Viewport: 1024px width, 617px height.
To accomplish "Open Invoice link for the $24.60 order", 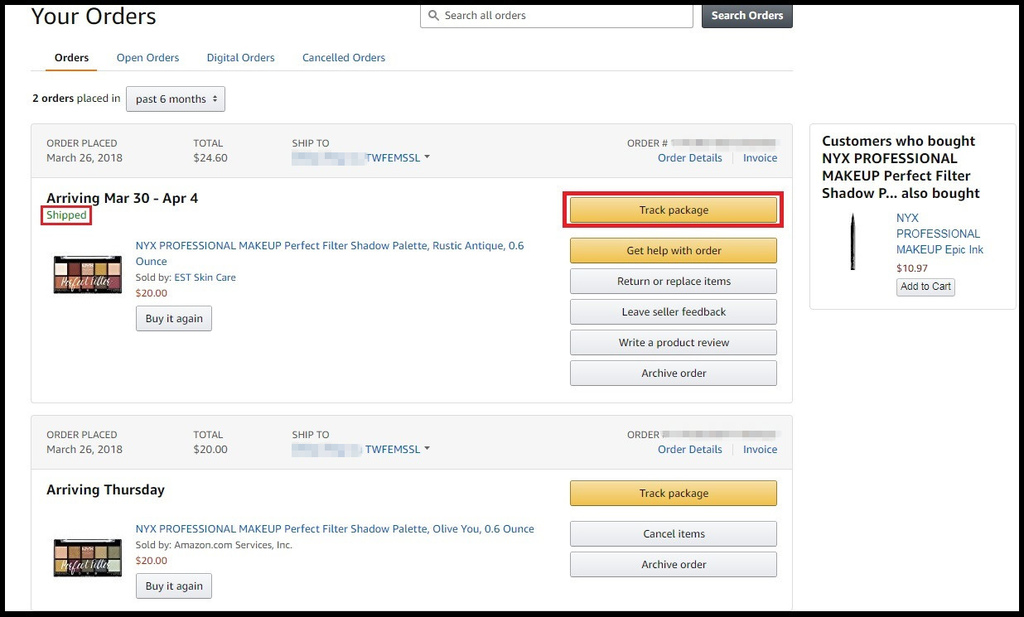I will coord(760,158).
